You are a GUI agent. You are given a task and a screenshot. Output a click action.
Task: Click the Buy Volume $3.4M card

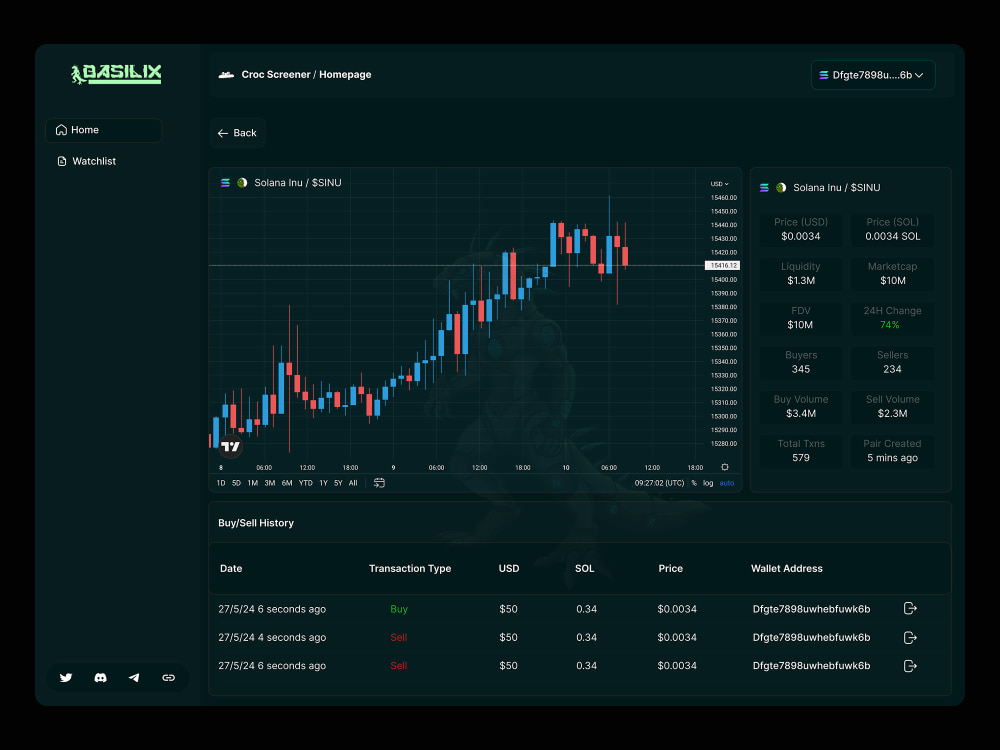(801, 407)
